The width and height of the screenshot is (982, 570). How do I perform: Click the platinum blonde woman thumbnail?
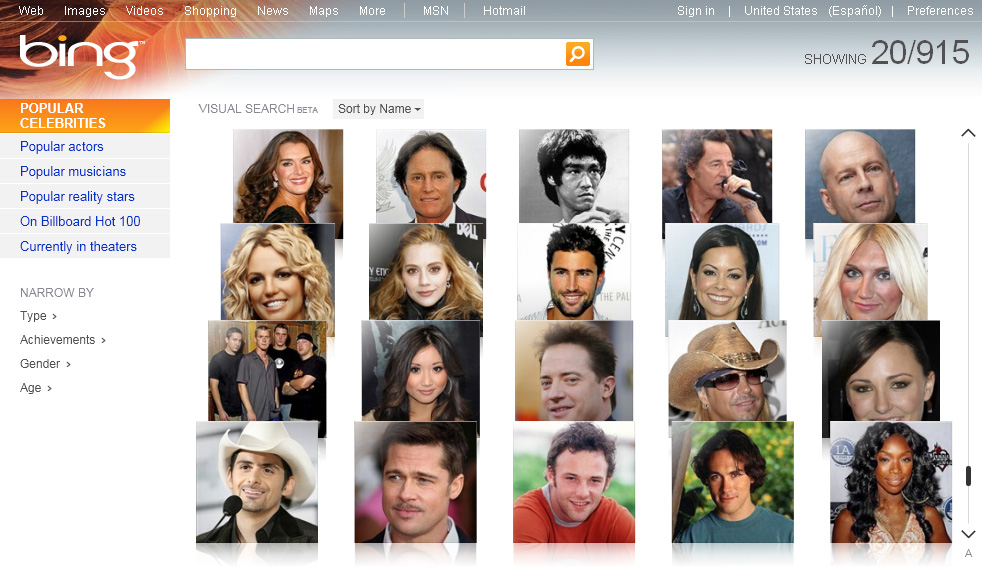pos(871,272)
